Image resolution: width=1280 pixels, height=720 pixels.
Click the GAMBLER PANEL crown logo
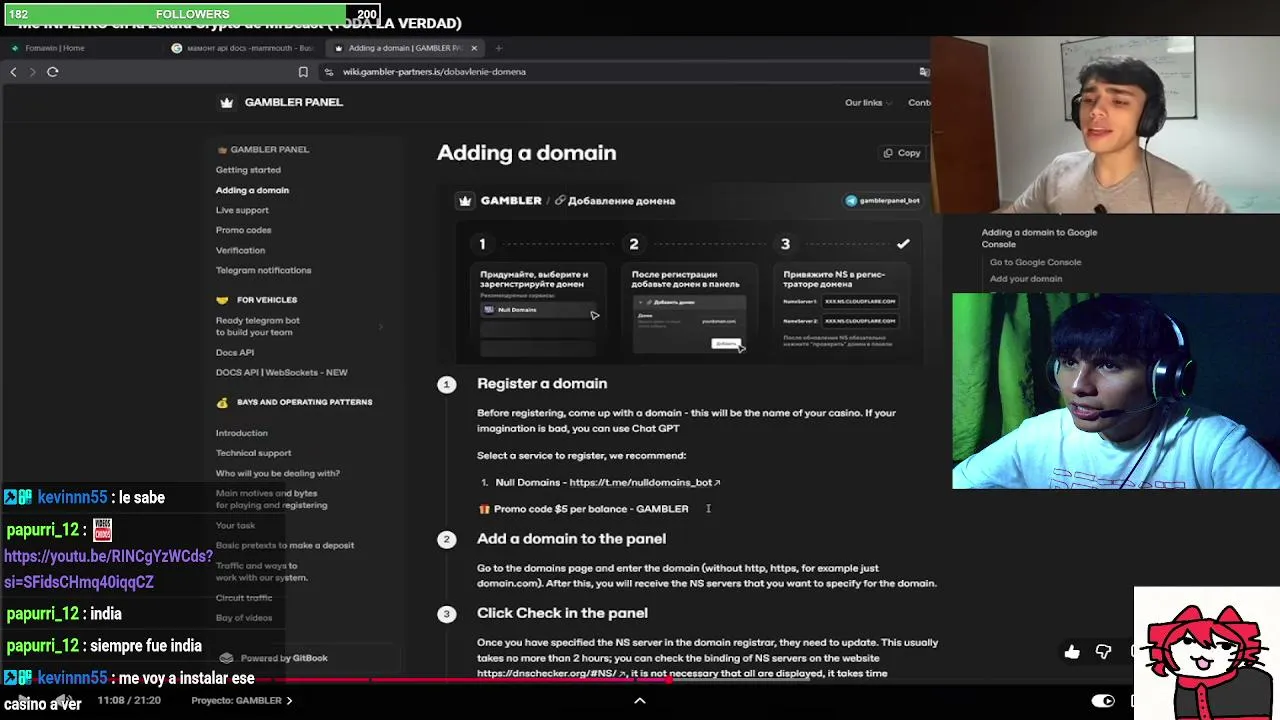(x=227, y=102)
